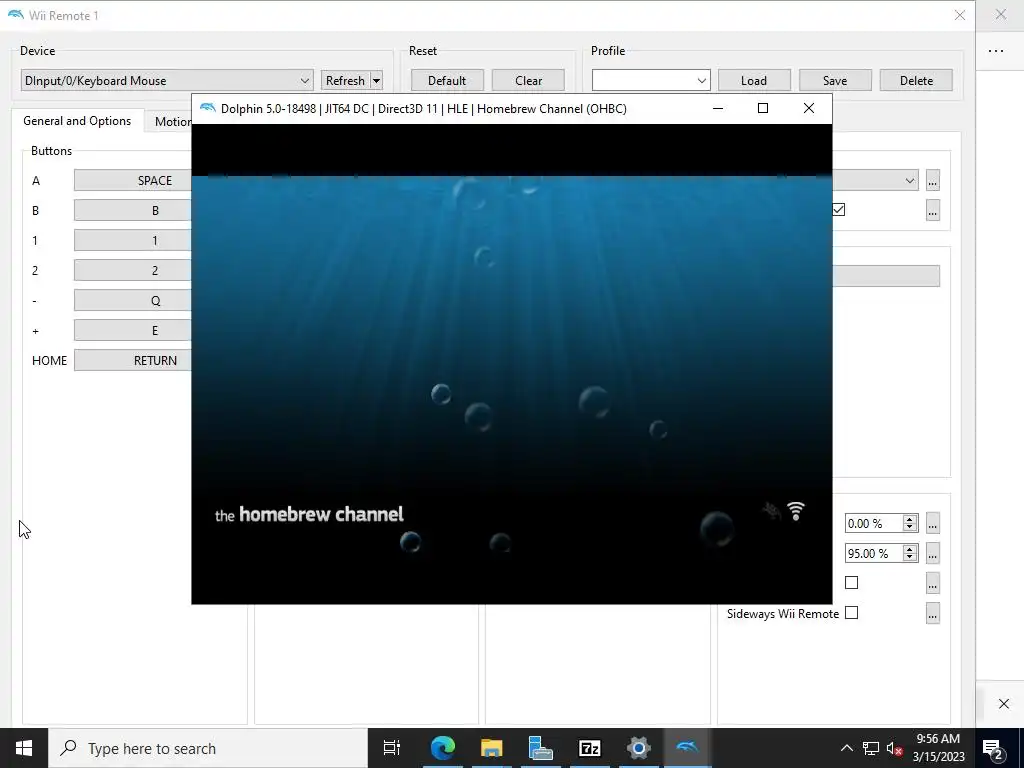This screenshot has height=768, width=1024.
Task: Remap the A button currently set to SPACE
Action: tap(133, 180)
